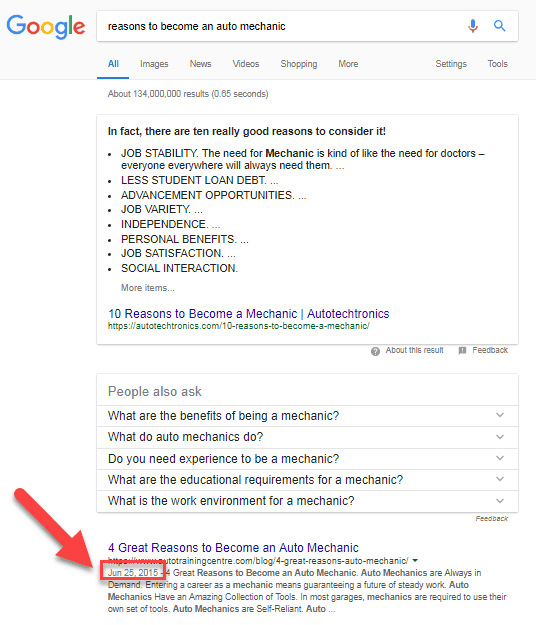Click the blue magnifying glass search icon
The width and height of the screenshot is (536, 625).
[x=499, y=26]
